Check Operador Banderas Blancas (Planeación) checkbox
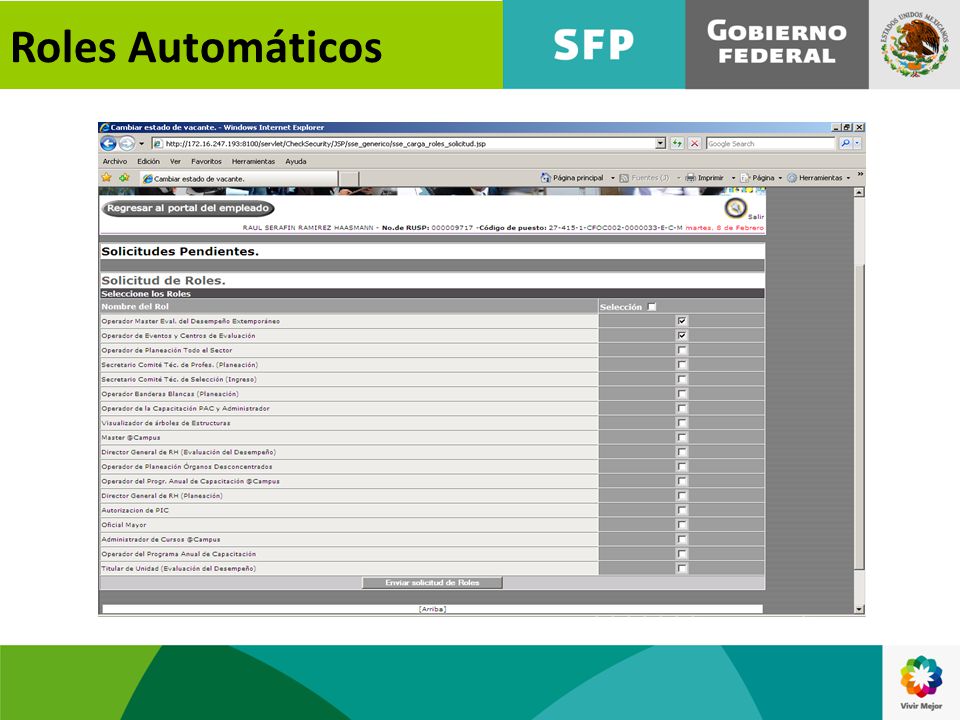Image resolution: width=960 pixels, height=720 pixels. [x=681, y=394]
